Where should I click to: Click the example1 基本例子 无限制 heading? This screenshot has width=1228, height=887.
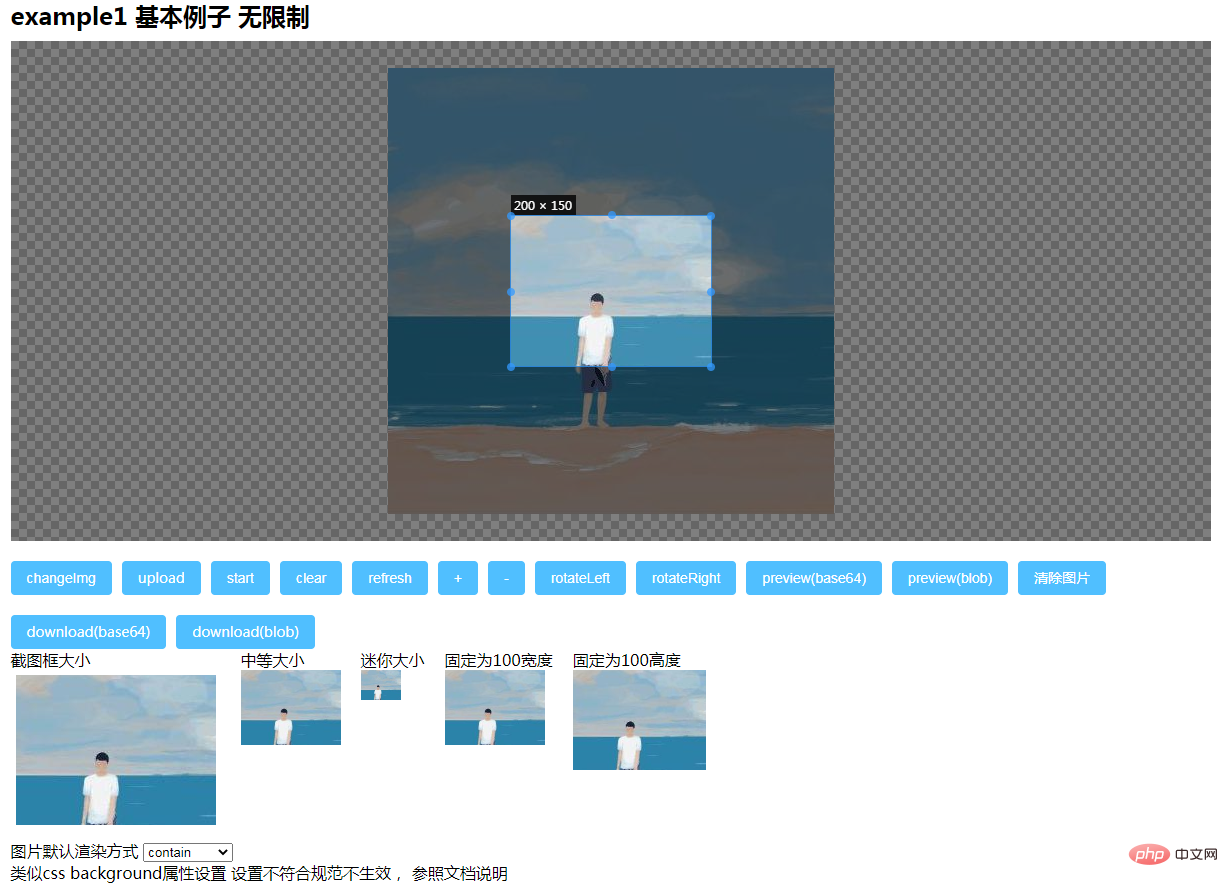(x=160, y=17)
